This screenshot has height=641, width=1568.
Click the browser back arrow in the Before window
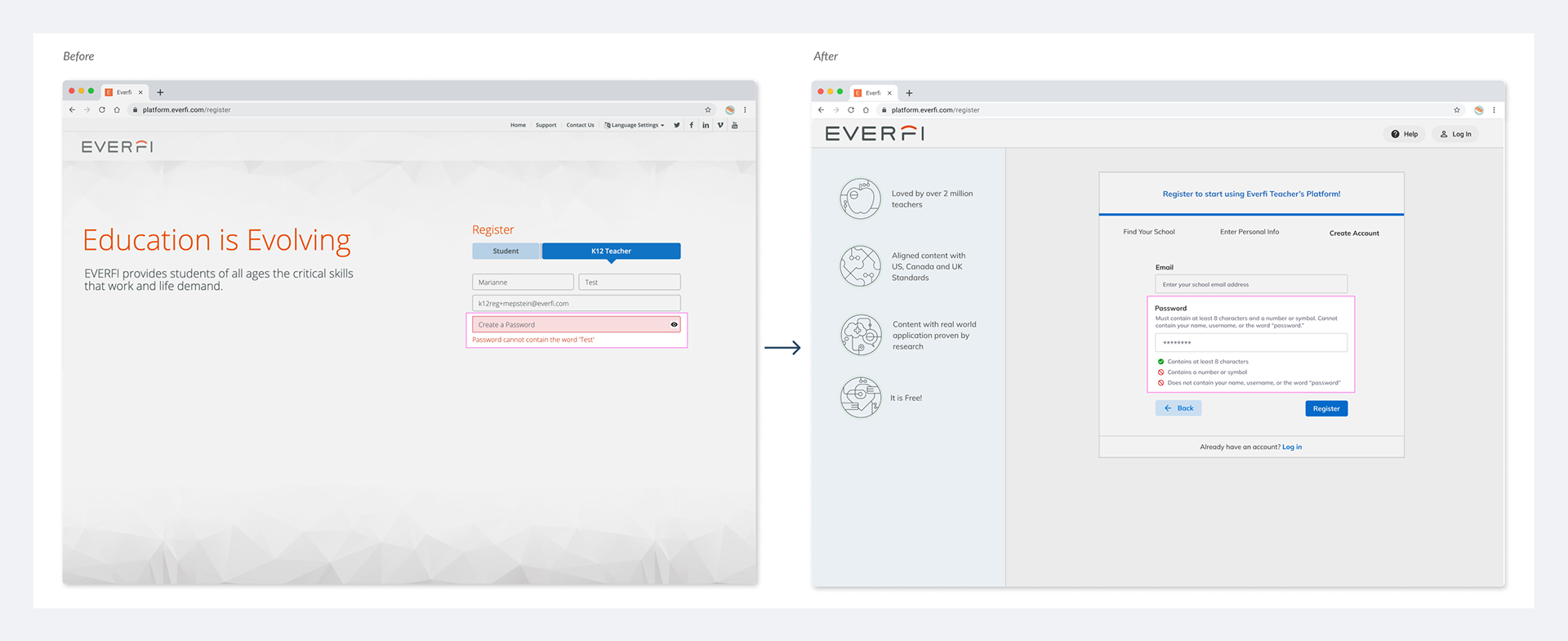(72, 109)
